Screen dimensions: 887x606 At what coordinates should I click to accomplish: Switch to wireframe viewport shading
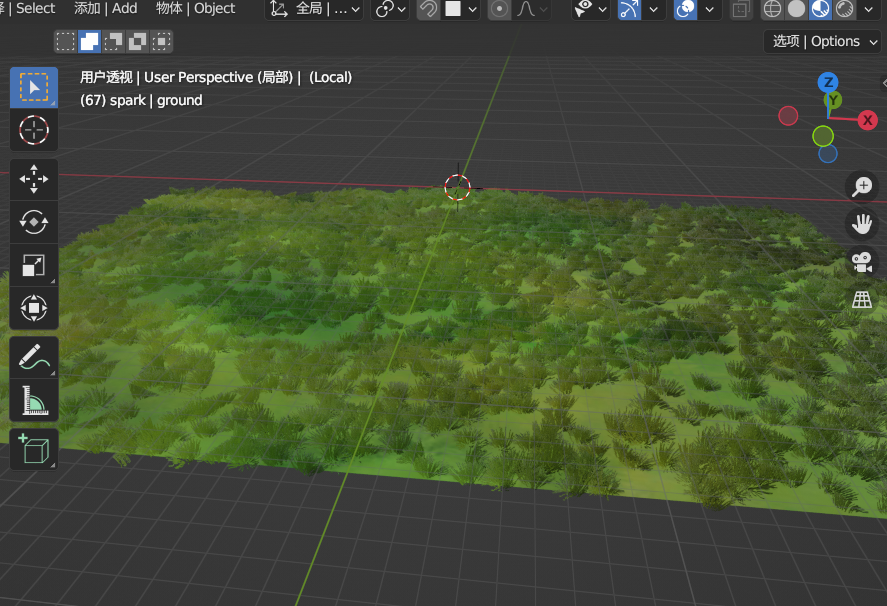pos(772,10)
